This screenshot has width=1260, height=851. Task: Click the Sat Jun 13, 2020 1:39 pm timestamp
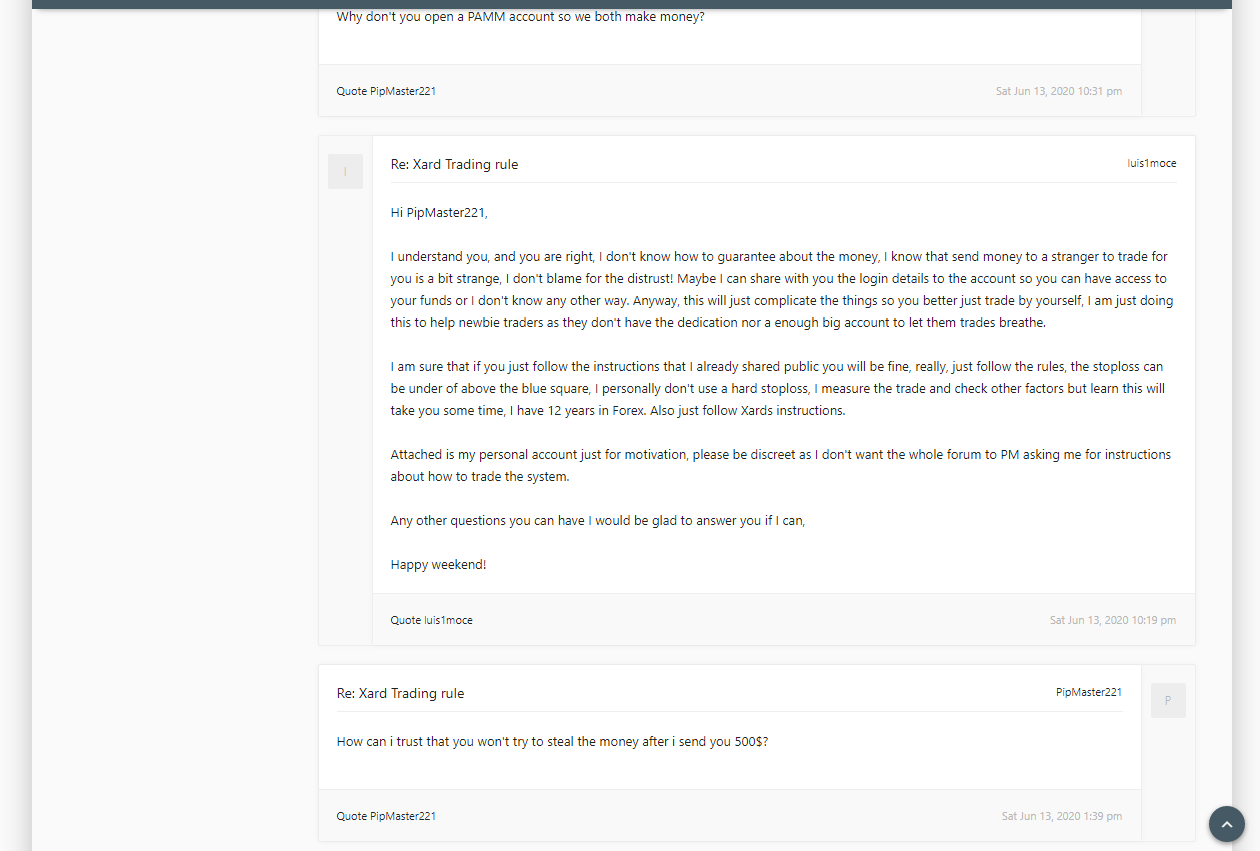[x=1062, y=816]
